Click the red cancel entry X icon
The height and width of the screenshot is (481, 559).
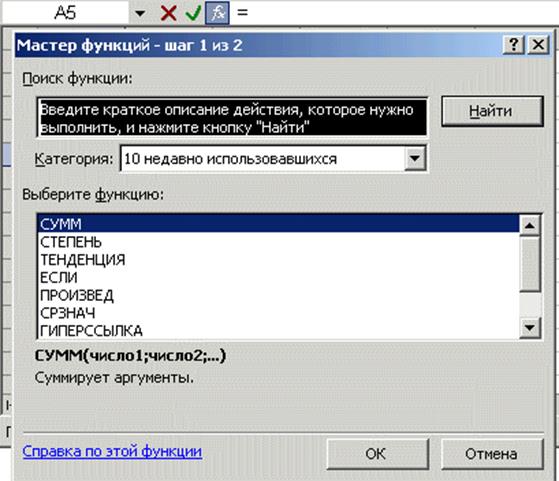click(x=168, y=13)
